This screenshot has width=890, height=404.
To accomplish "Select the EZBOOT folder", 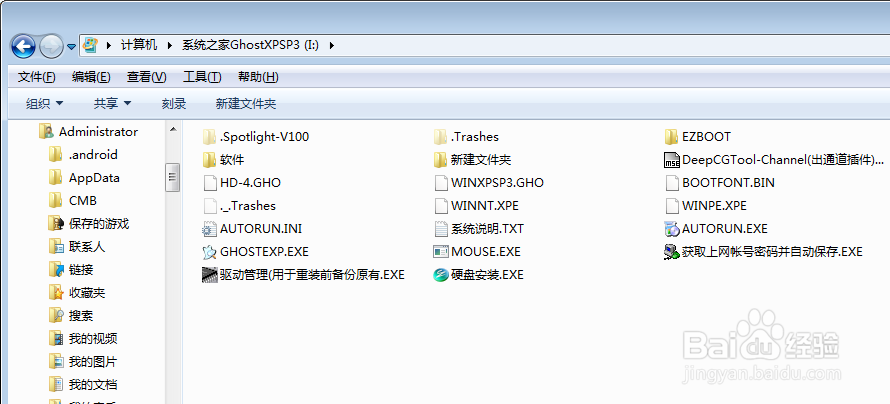I will (698, 137).
